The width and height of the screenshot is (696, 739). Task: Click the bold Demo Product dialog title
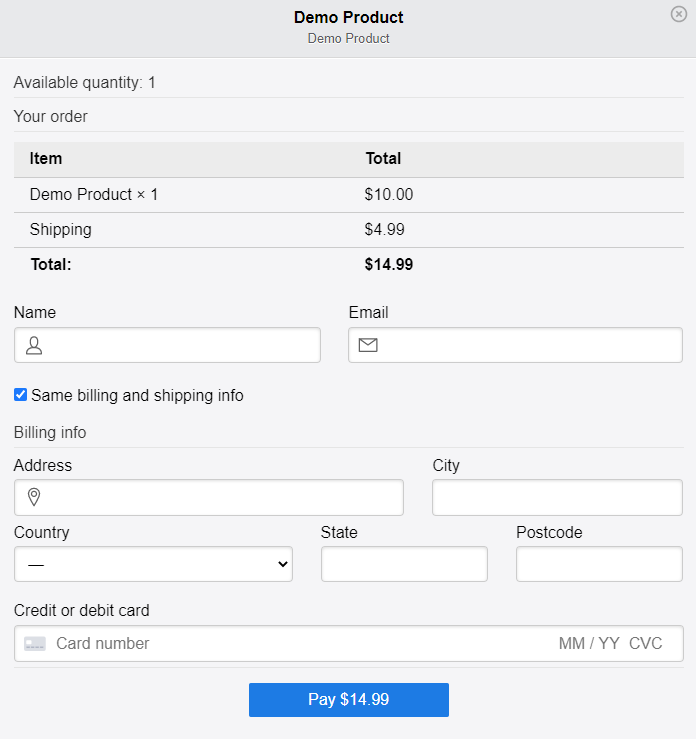348,17
